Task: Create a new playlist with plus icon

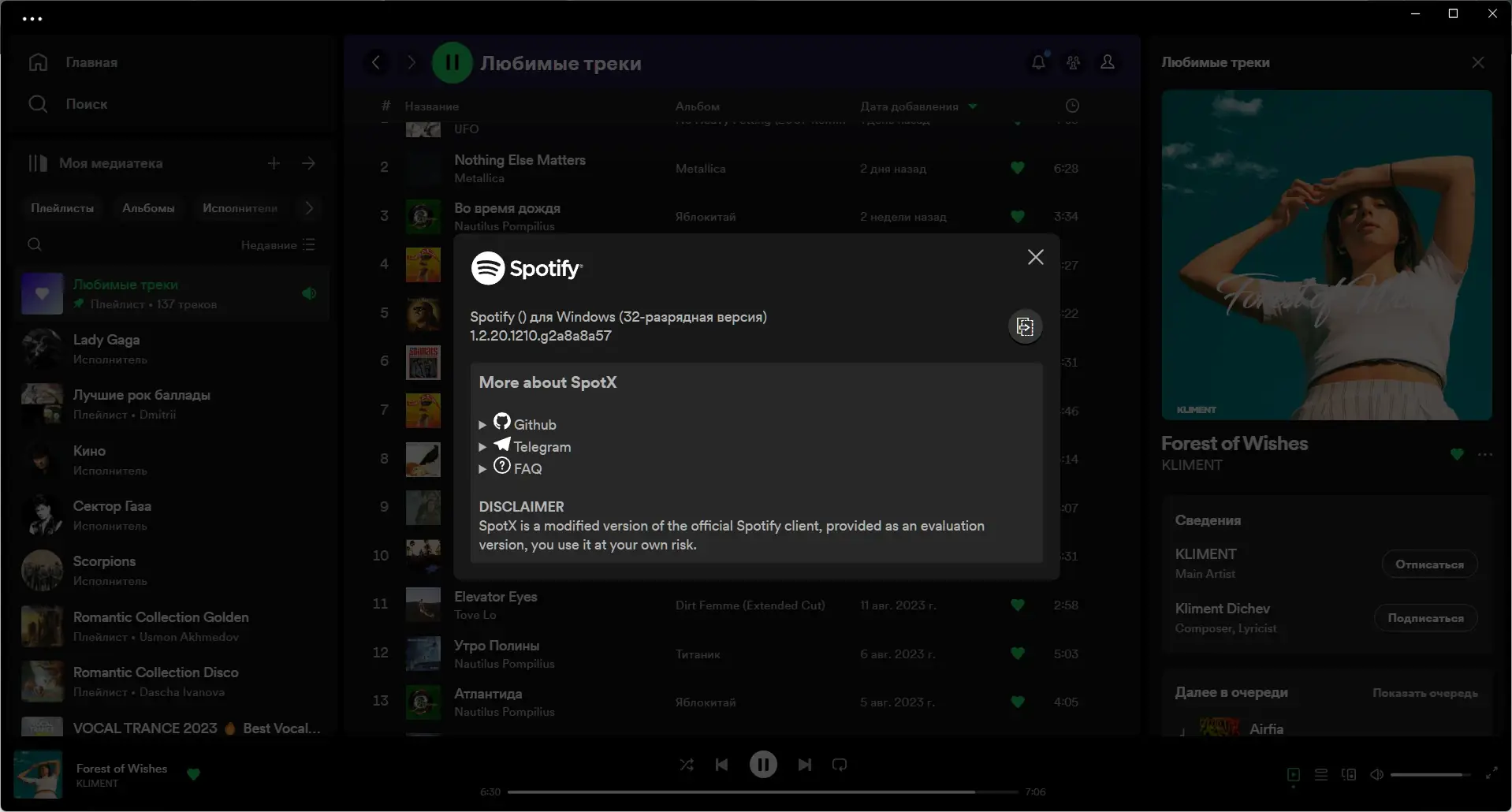Action: (274, 163)
